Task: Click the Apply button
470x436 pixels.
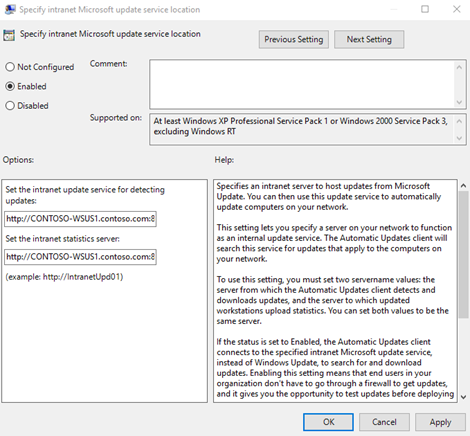Action: pos(440,422)
